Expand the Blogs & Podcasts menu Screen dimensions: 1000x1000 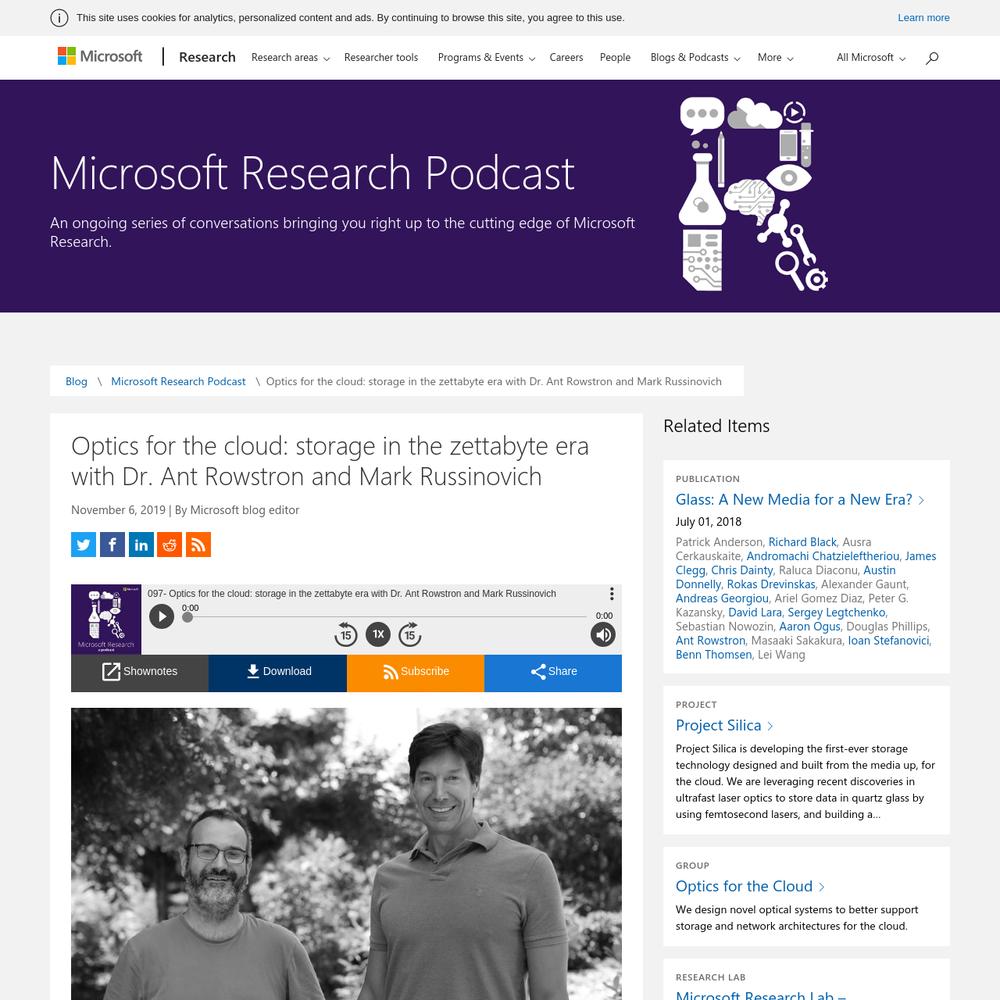pos(695,57)
